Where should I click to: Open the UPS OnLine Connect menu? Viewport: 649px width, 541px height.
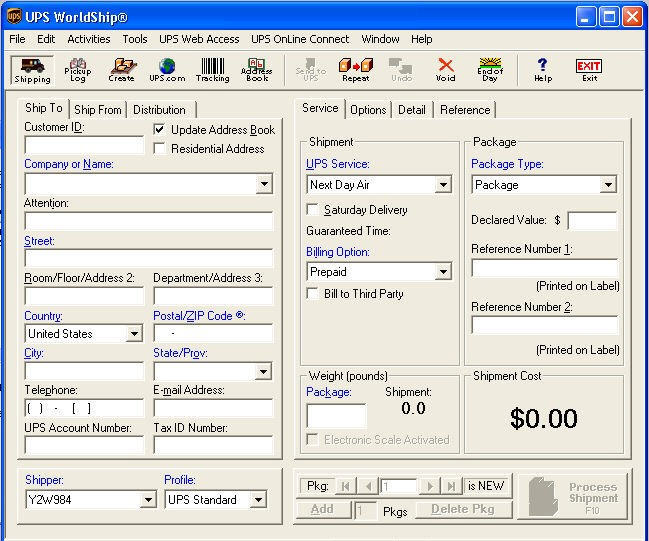[x=300, y=39]
